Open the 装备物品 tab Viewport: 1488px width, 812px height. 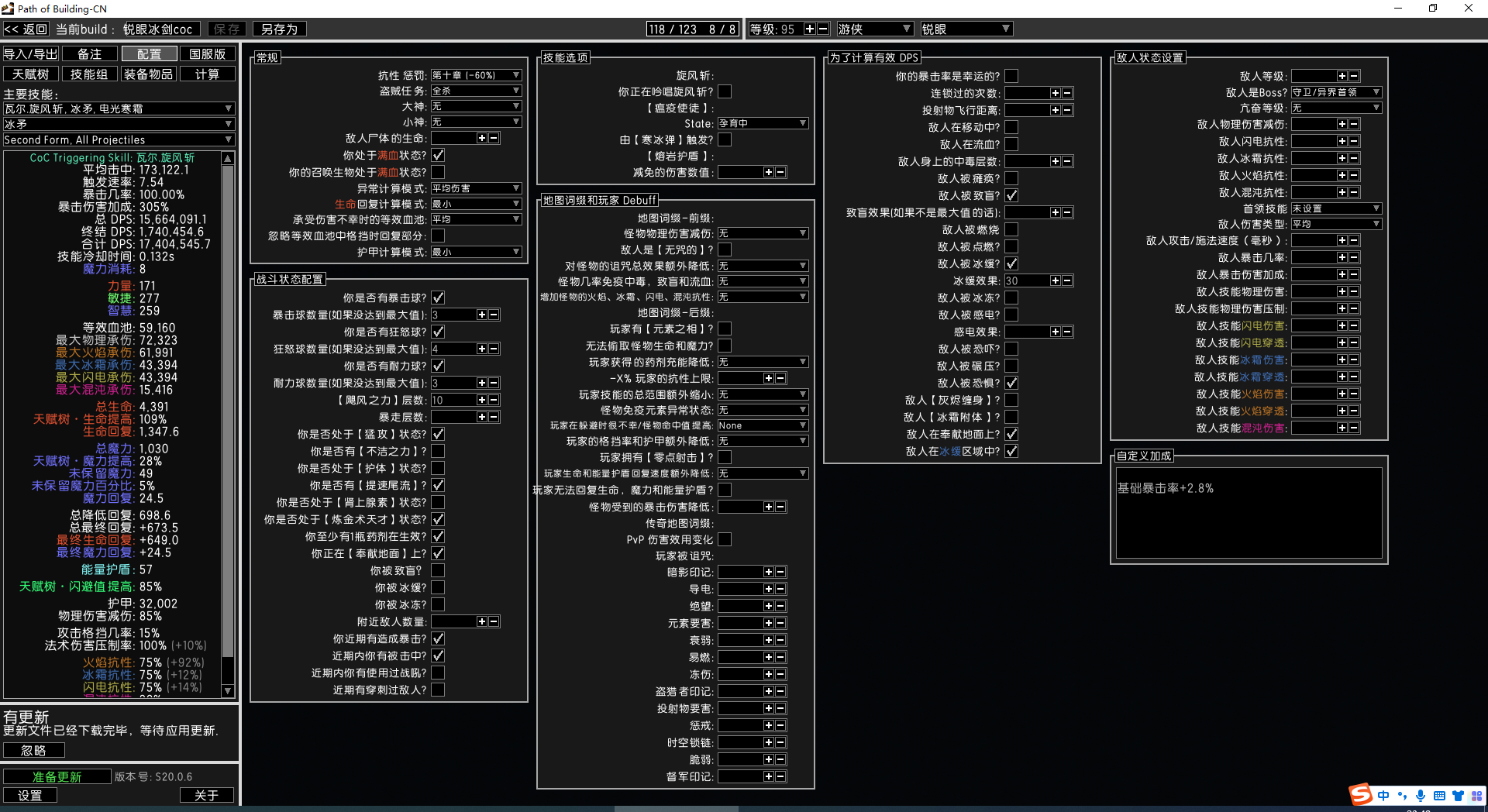pos(148,74)
